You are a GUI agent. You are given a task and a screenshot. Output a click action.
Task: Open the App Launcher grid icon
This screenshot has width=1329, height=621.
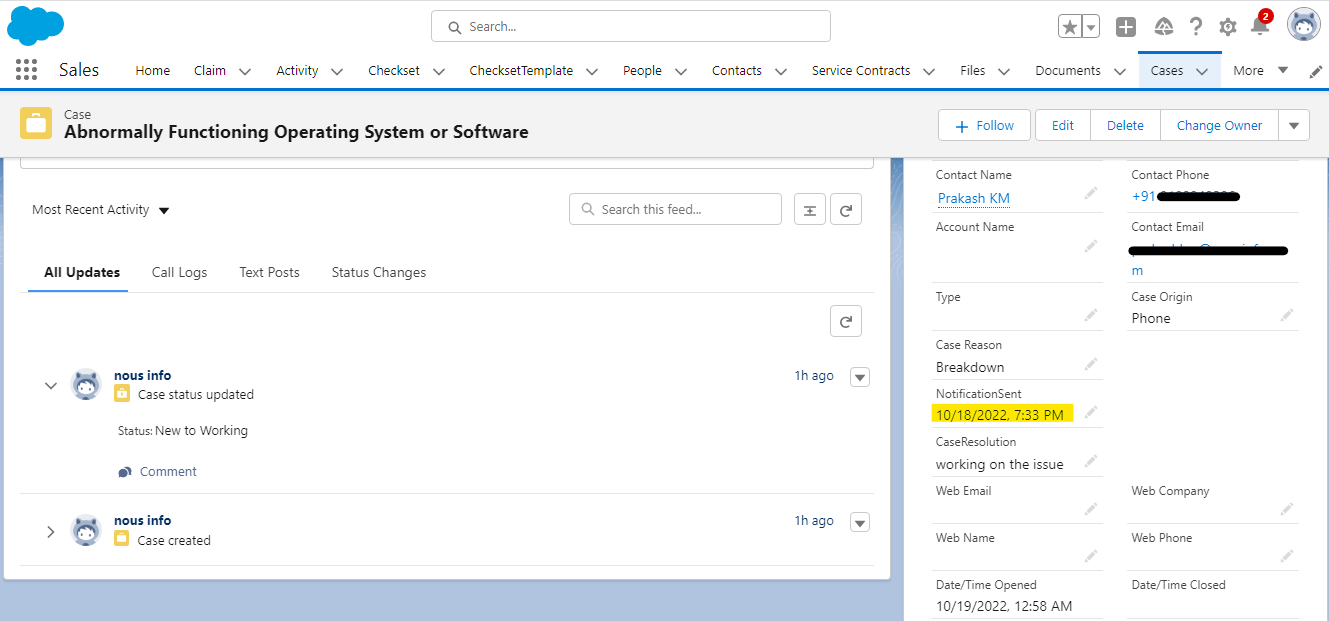[27, 69]
